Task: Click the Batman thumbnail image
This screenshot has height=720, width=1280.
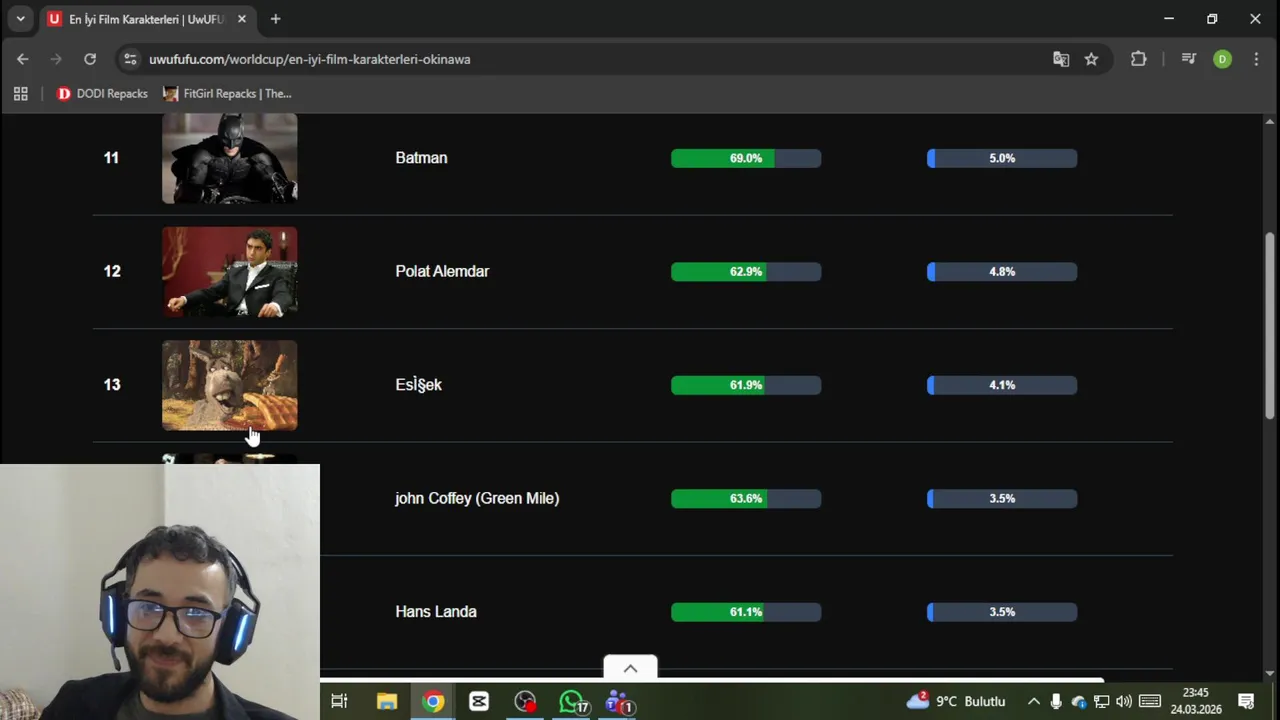Action: pyautogui.click(x=230, y=158)
